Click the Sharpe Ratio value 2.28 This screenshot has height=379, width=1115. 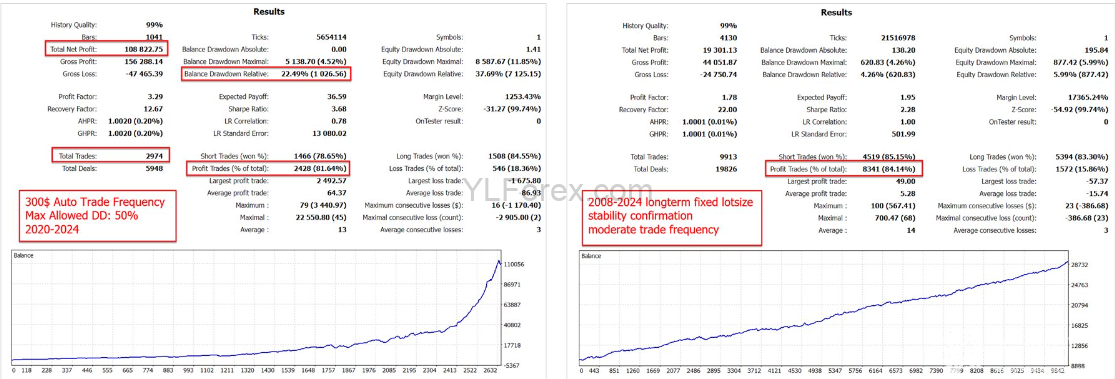point(909,109)
